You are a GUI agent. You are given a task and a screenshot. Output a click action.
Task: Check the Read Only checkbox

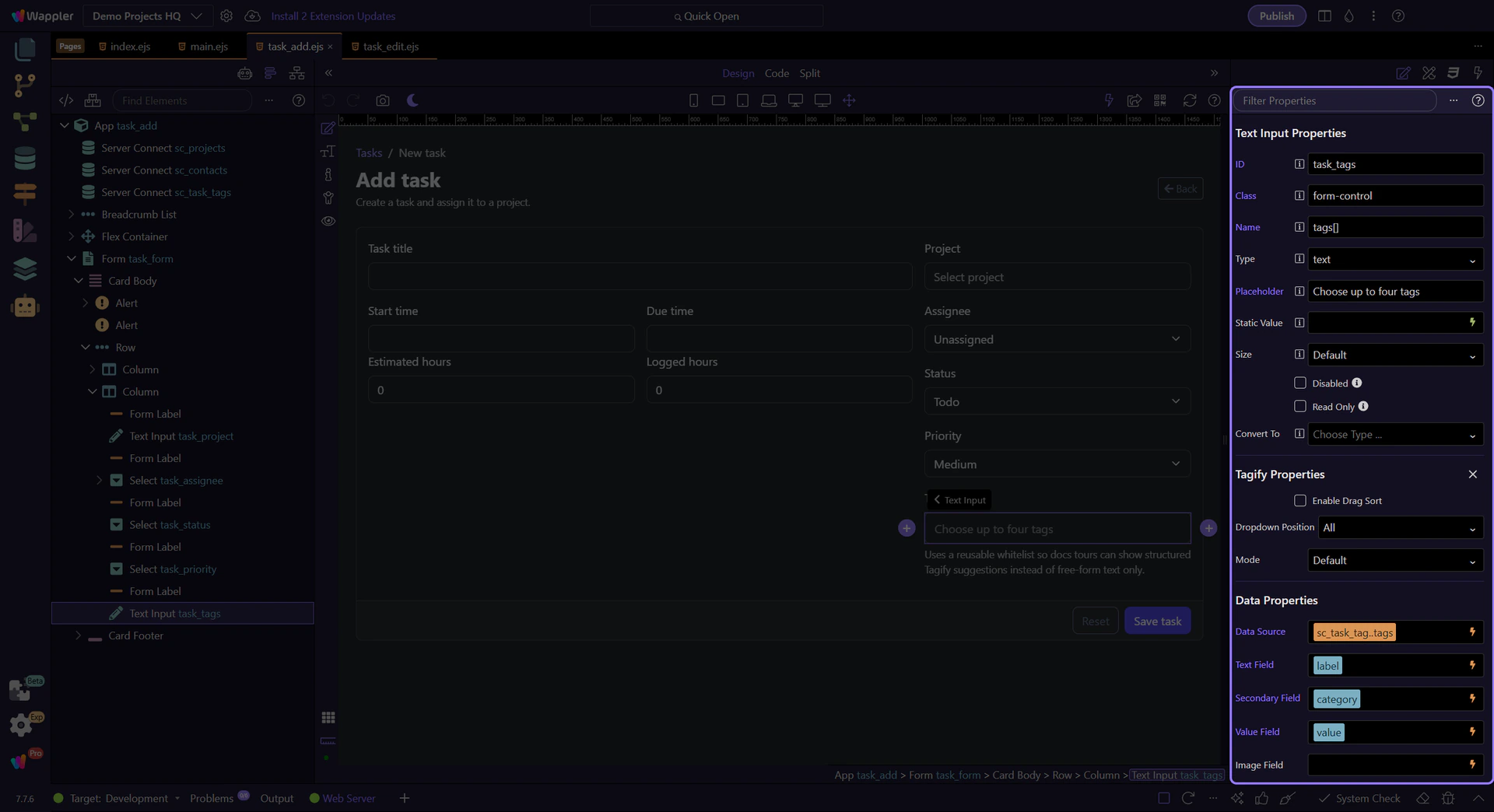click(1299, 406)
